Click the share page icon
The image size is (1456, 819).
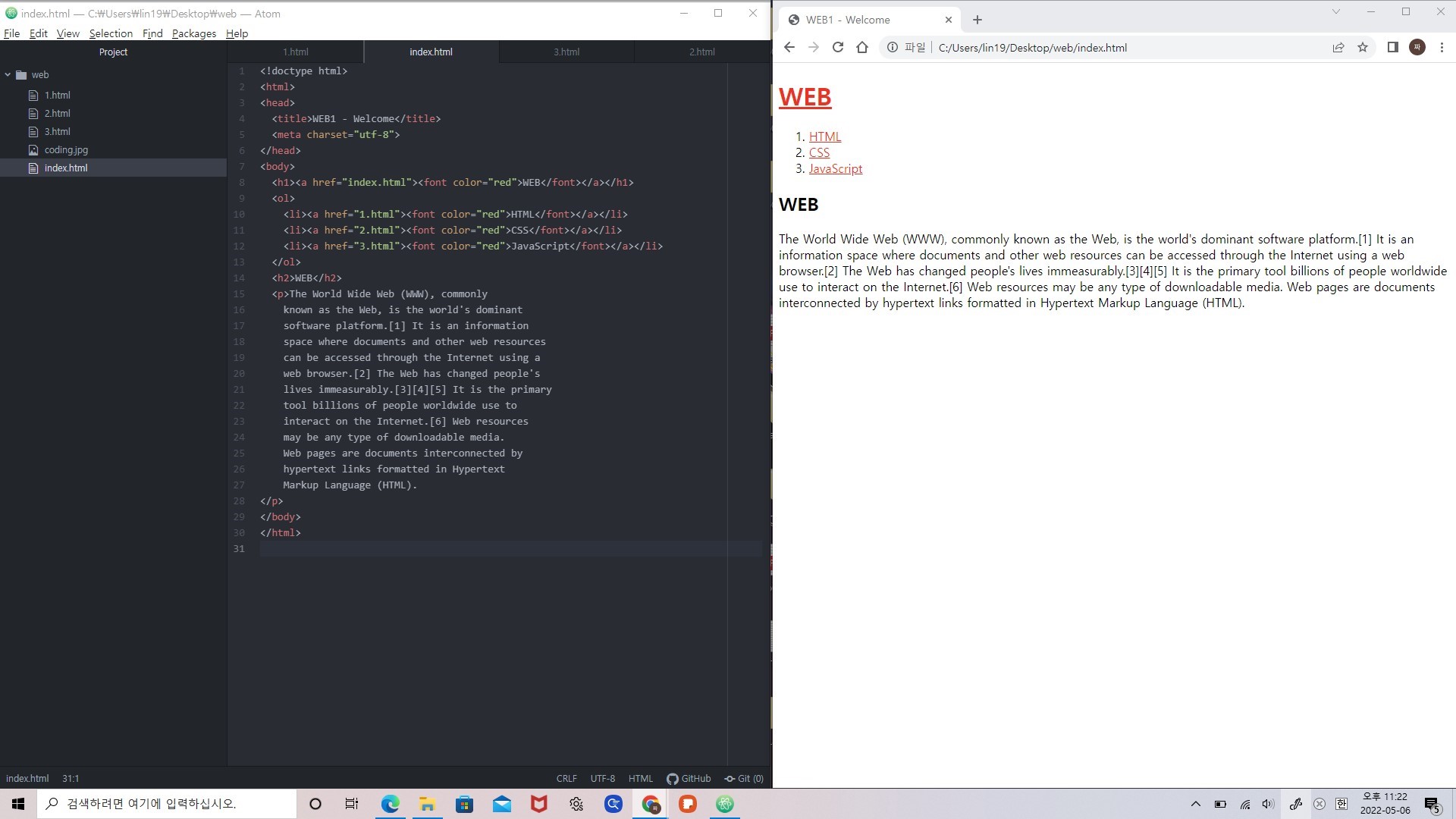(1338, 47)
